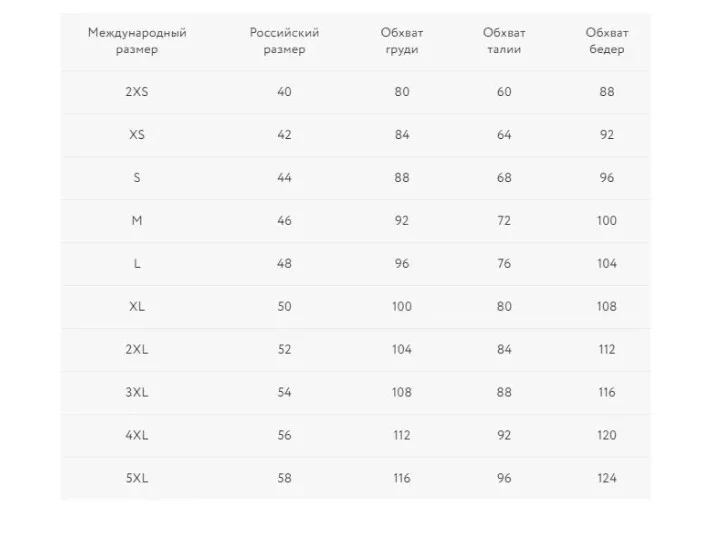Click hip measurement 124 cell
The image size is (719, 549).
click(607, 478)
